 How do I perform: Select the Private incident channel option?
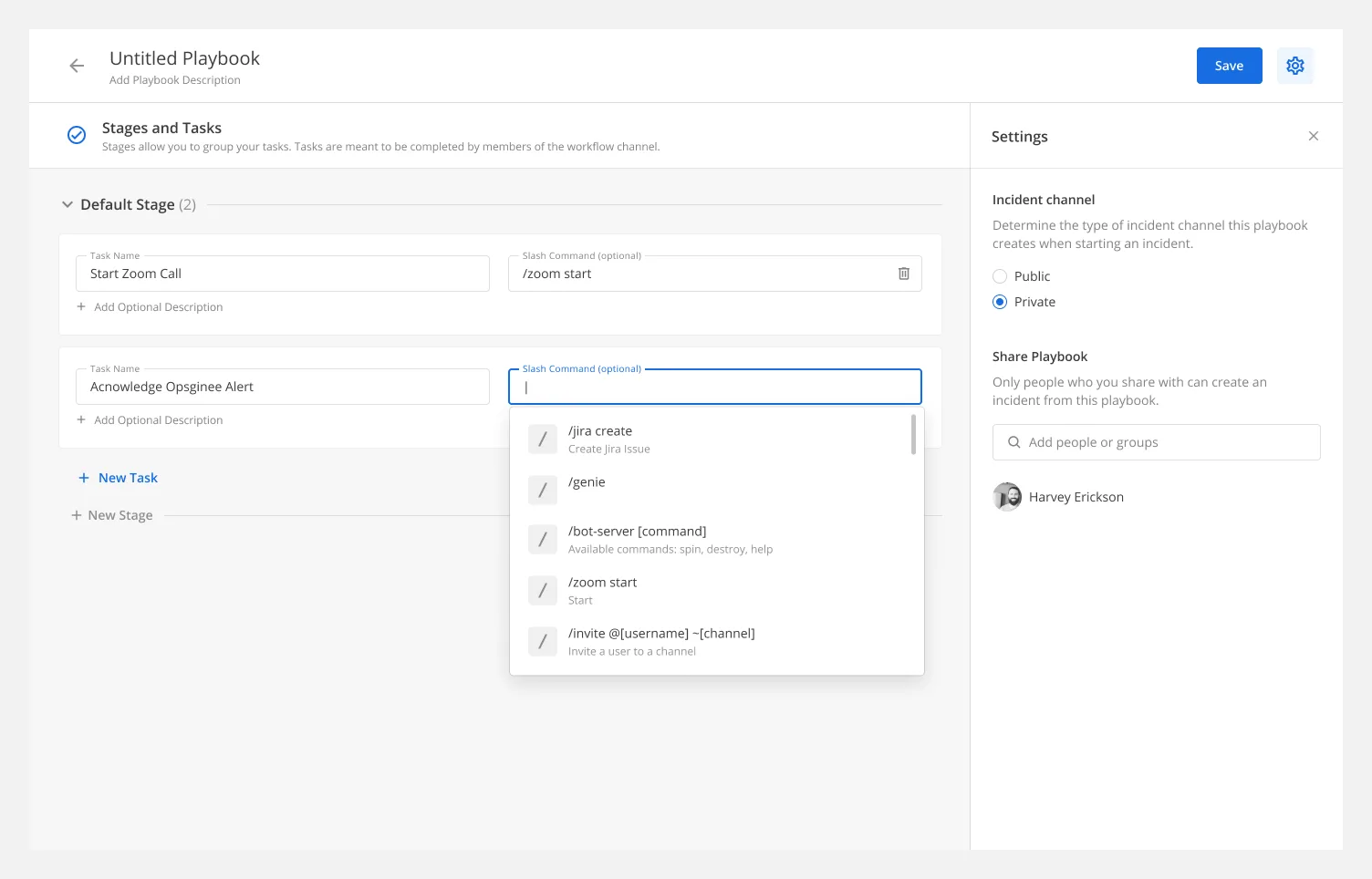click(1000, 302)
